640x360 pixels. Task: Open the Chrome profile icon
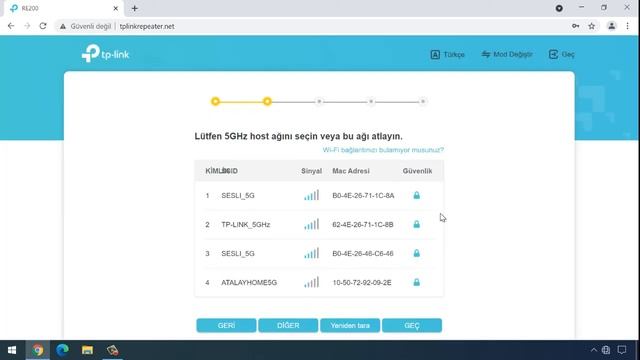tap(611, 26)
